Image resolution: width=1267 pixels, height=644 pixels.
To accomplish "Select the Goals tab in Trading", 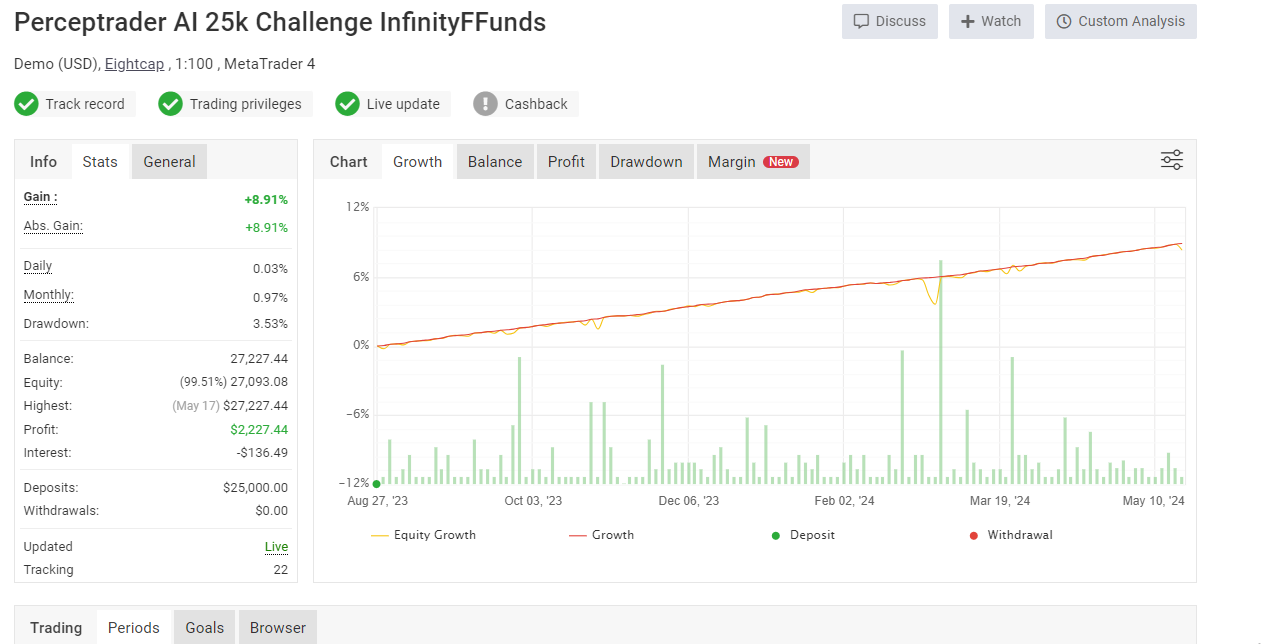I will (x=204, y=628).
